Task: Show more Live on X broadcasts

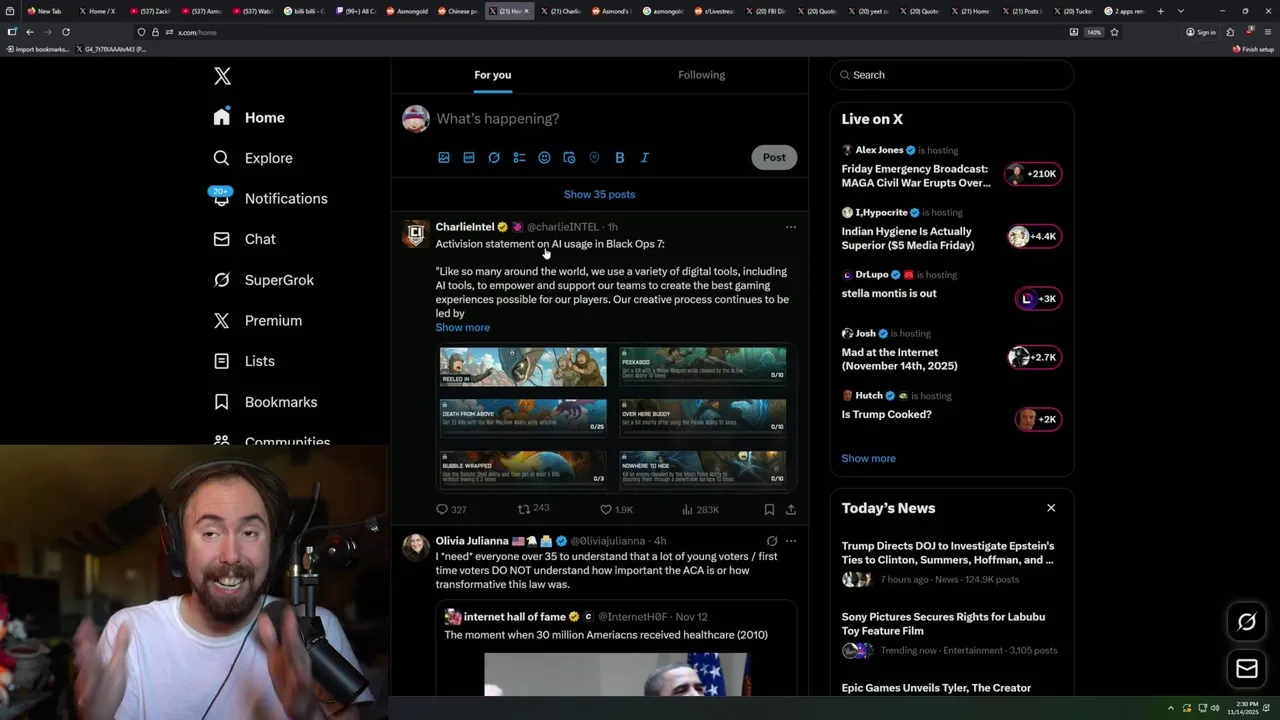Action: [868, 458]
